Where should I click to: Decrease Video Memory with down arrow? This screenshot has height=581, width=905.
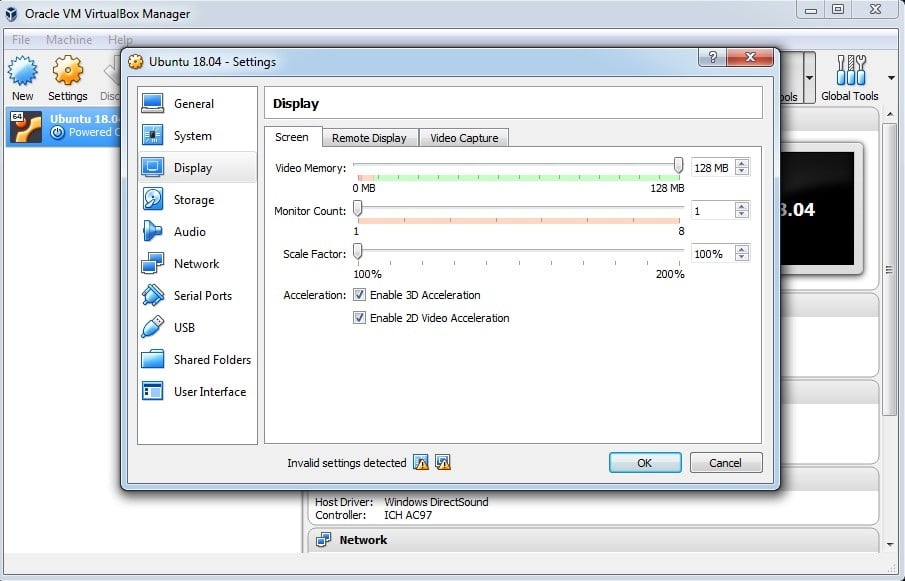[x=741, y=172]
